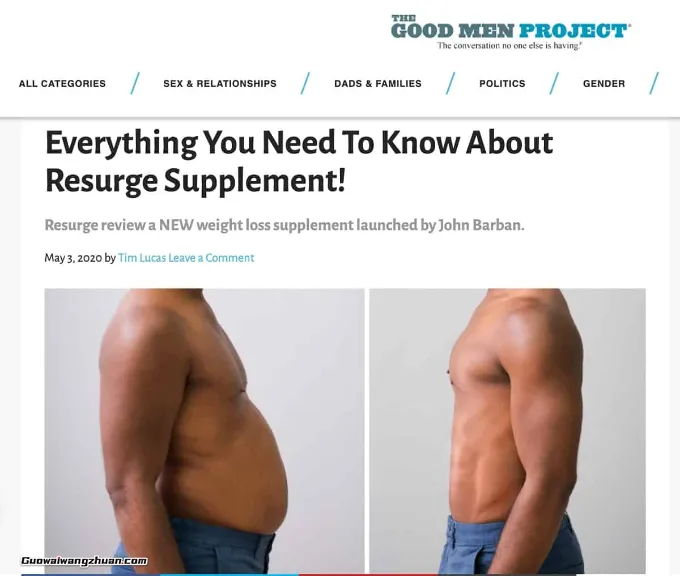The width and height of the screenshot is (680, 576).
Task: Click the May 3, 2020 publish date
Action: (73, 258)
